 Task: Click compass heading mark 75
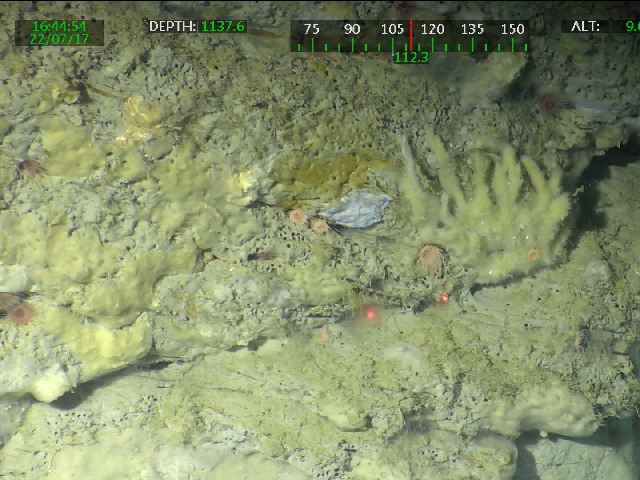click(x=311, y=29)
